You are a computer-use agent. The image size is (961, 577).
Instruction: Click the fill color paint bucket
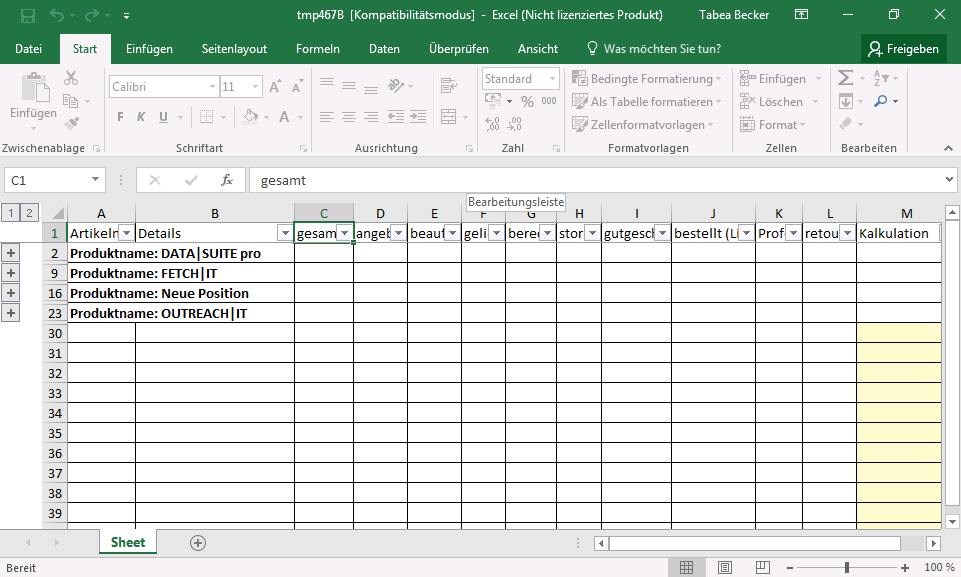coord(250,117)
